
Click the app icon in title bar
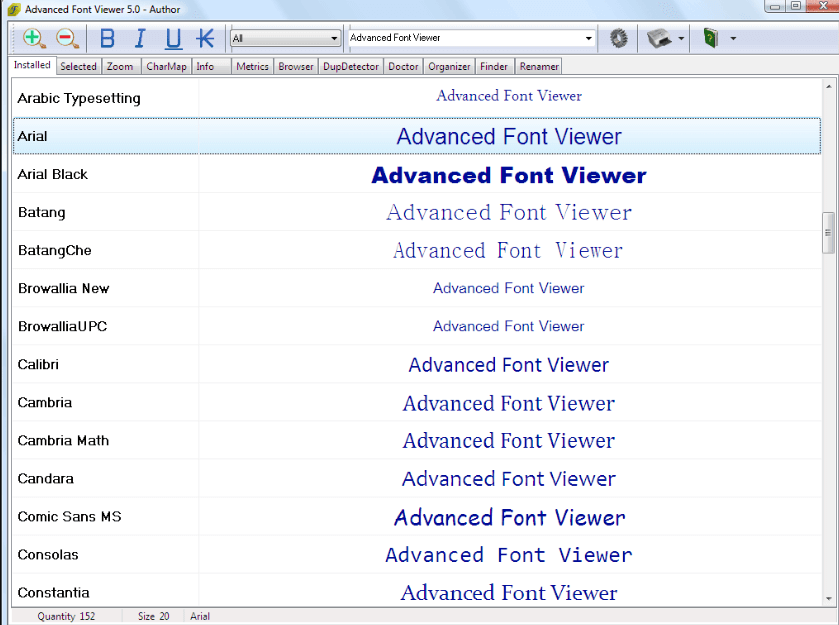pos(14,10)
